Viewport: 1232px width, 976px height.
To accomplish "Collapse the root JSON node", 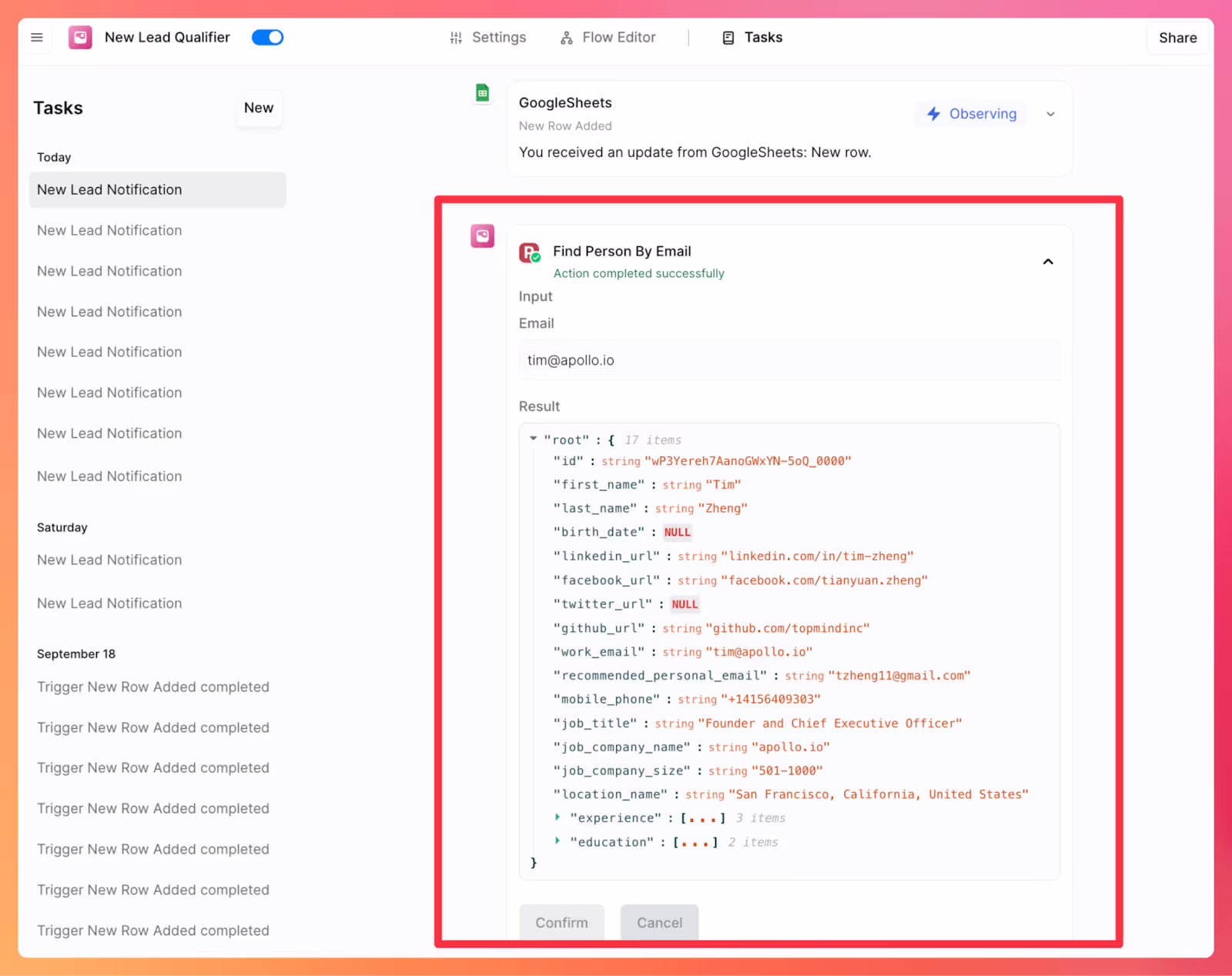I will coord(533,439).
